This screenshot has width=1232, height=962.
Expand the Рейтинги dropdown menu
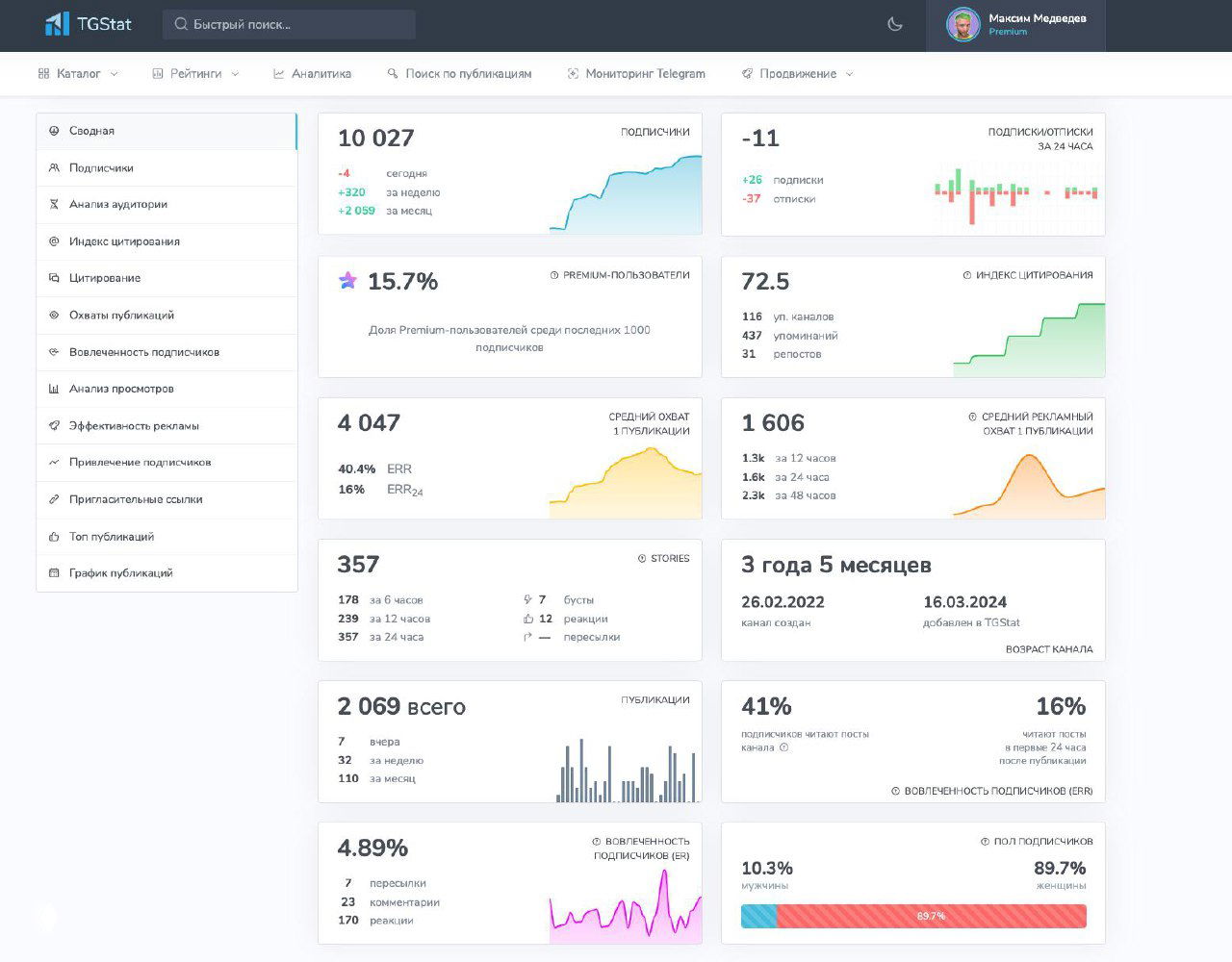pyautogui.click(x=195, y=74)
